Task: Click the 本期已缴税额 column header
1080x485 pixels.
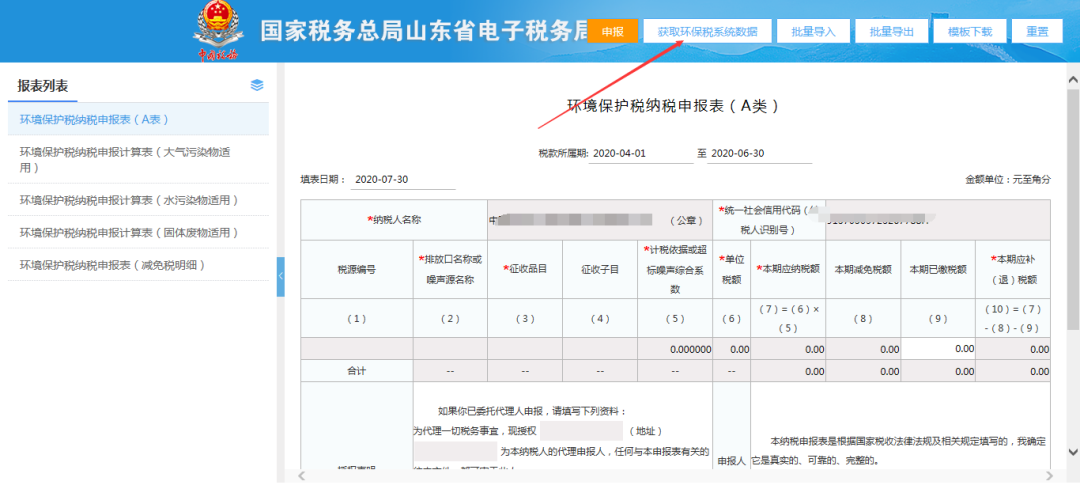Action: point(938,269)
